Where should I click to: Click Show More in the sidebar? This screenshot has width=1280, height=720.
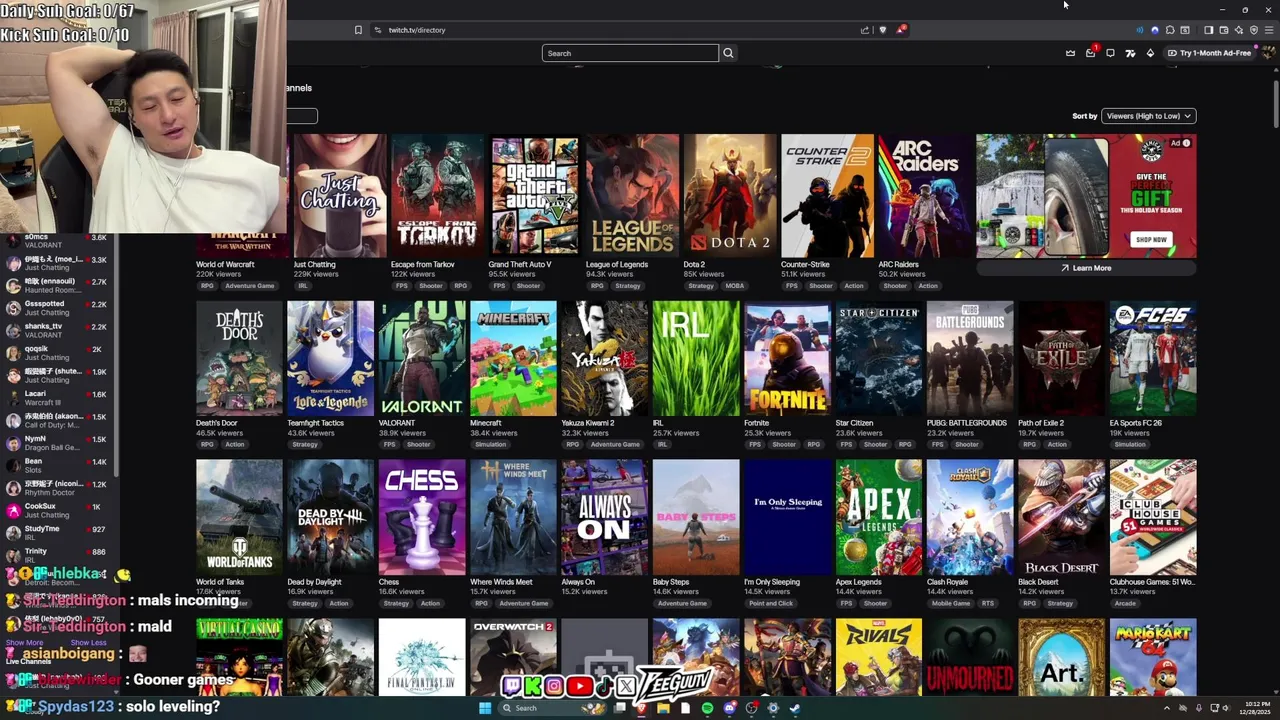pyautogui.click(x=25, y=643)
